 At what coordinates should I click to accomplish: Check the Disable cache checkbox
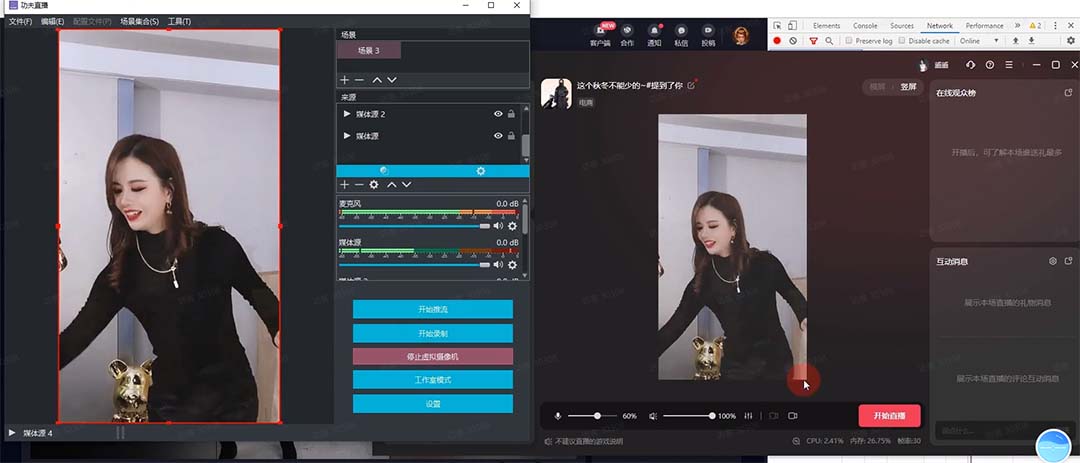(x=902, y=41)
